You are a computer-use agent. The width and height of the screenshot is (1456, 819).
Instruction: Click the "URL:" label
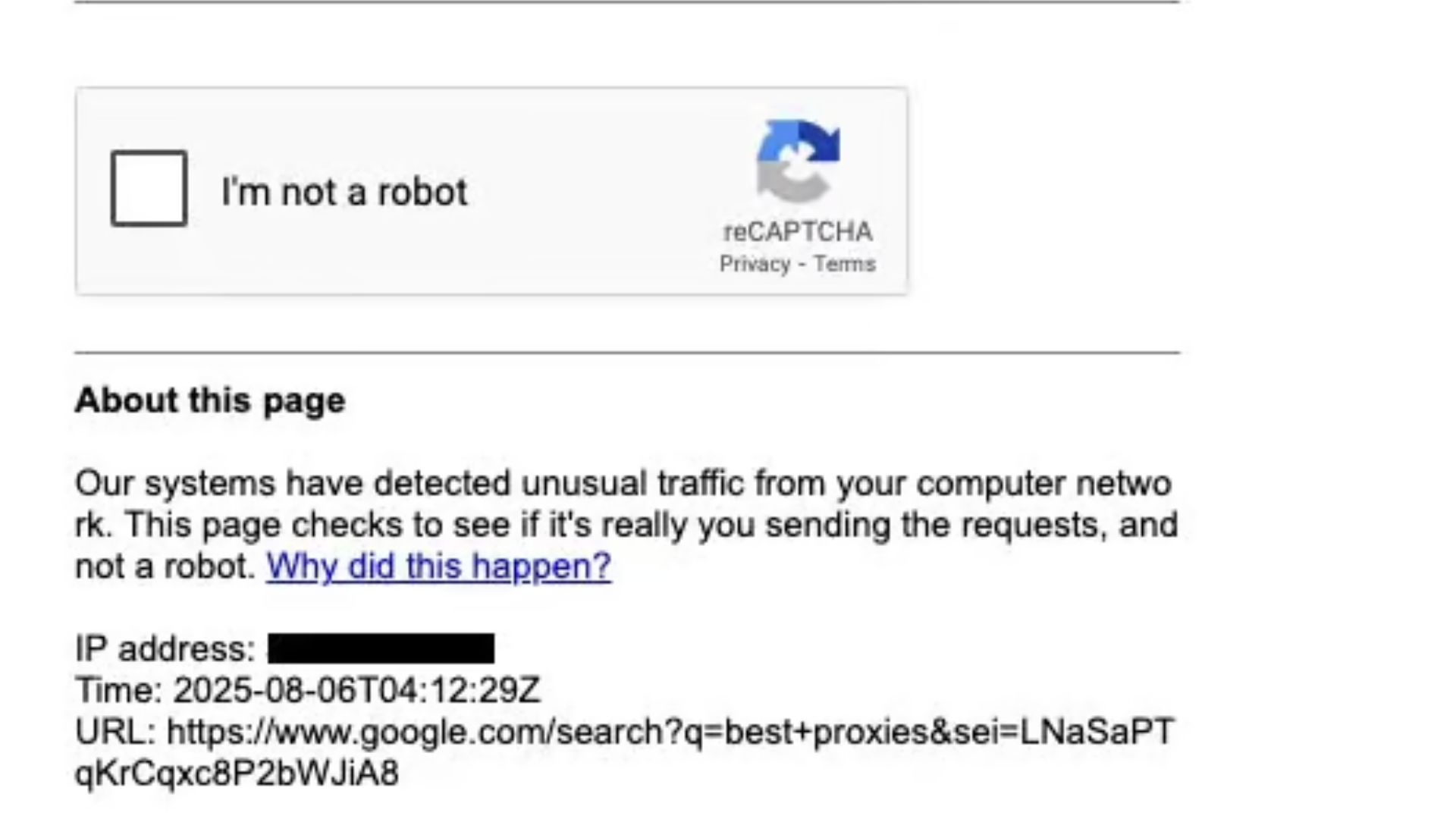click(115, 732)
